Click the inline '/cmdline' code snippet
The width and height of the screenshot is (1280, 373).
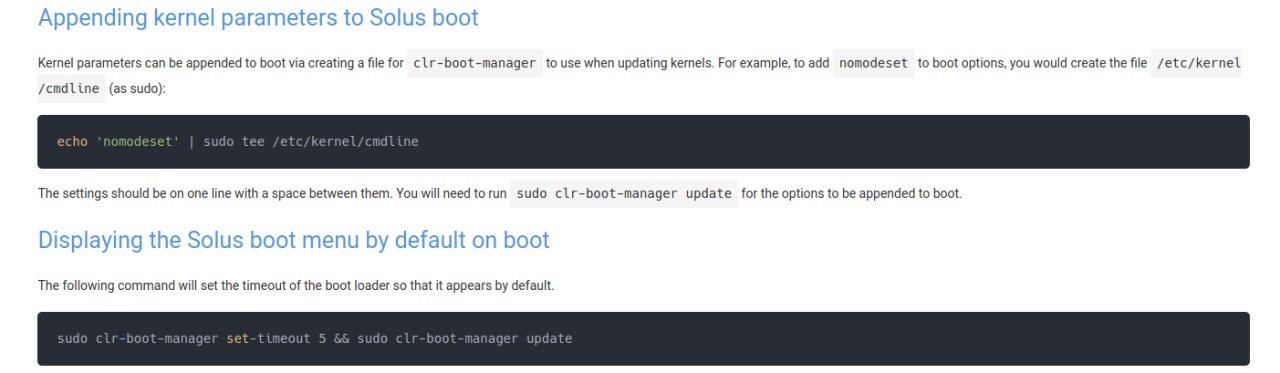[70, 88]
